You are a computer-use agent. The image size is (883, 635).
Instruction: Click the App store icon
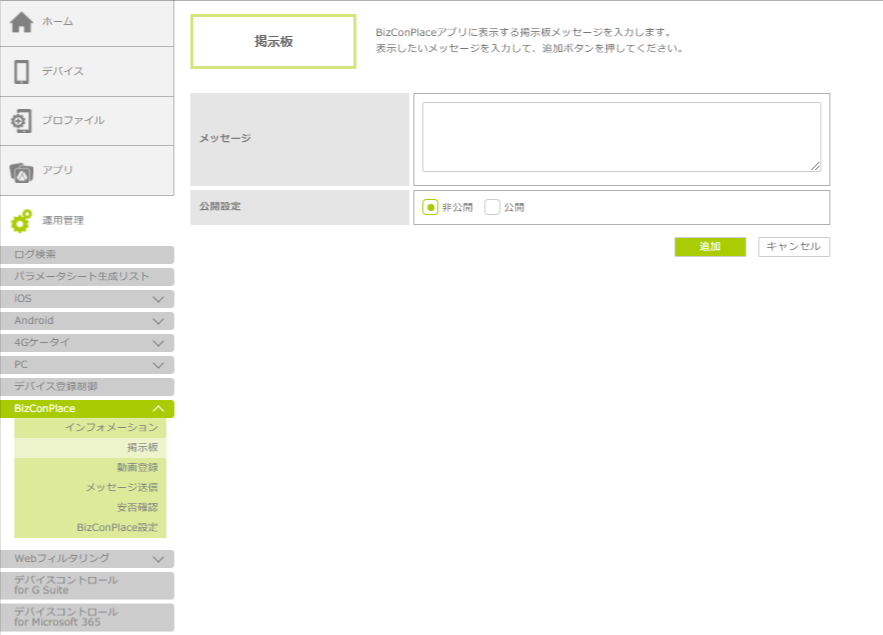[x=21, y=171]
